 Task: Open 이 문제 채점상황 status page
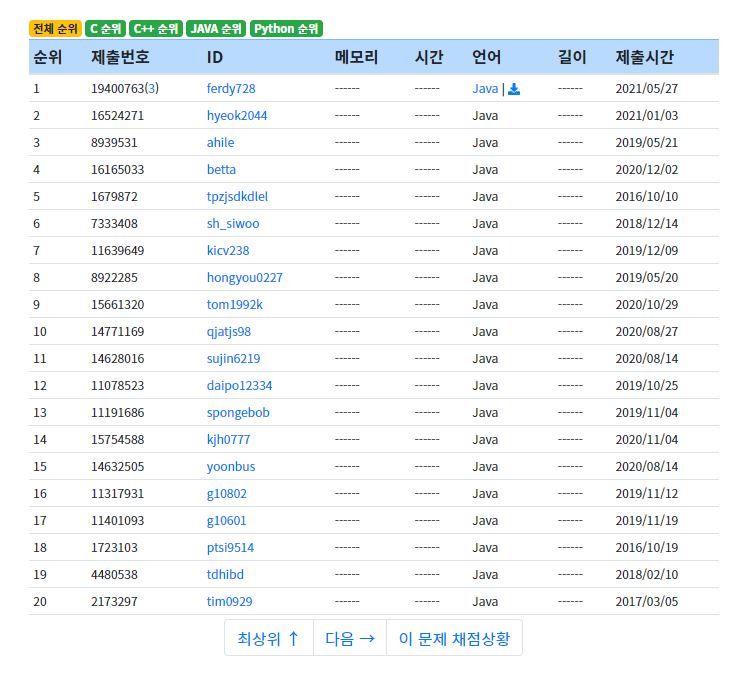point(454,638)
